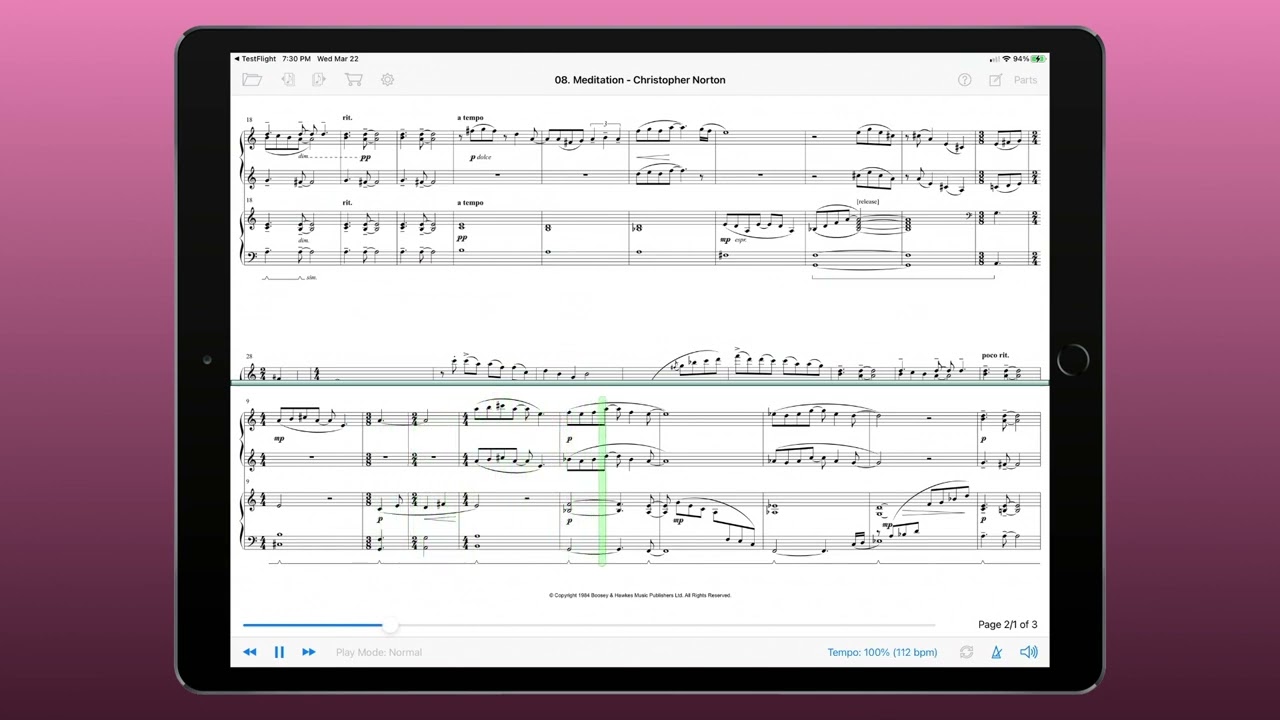Change Play Mode: Normal setting
Viewport: 1280px width, 720px height.
379,652
